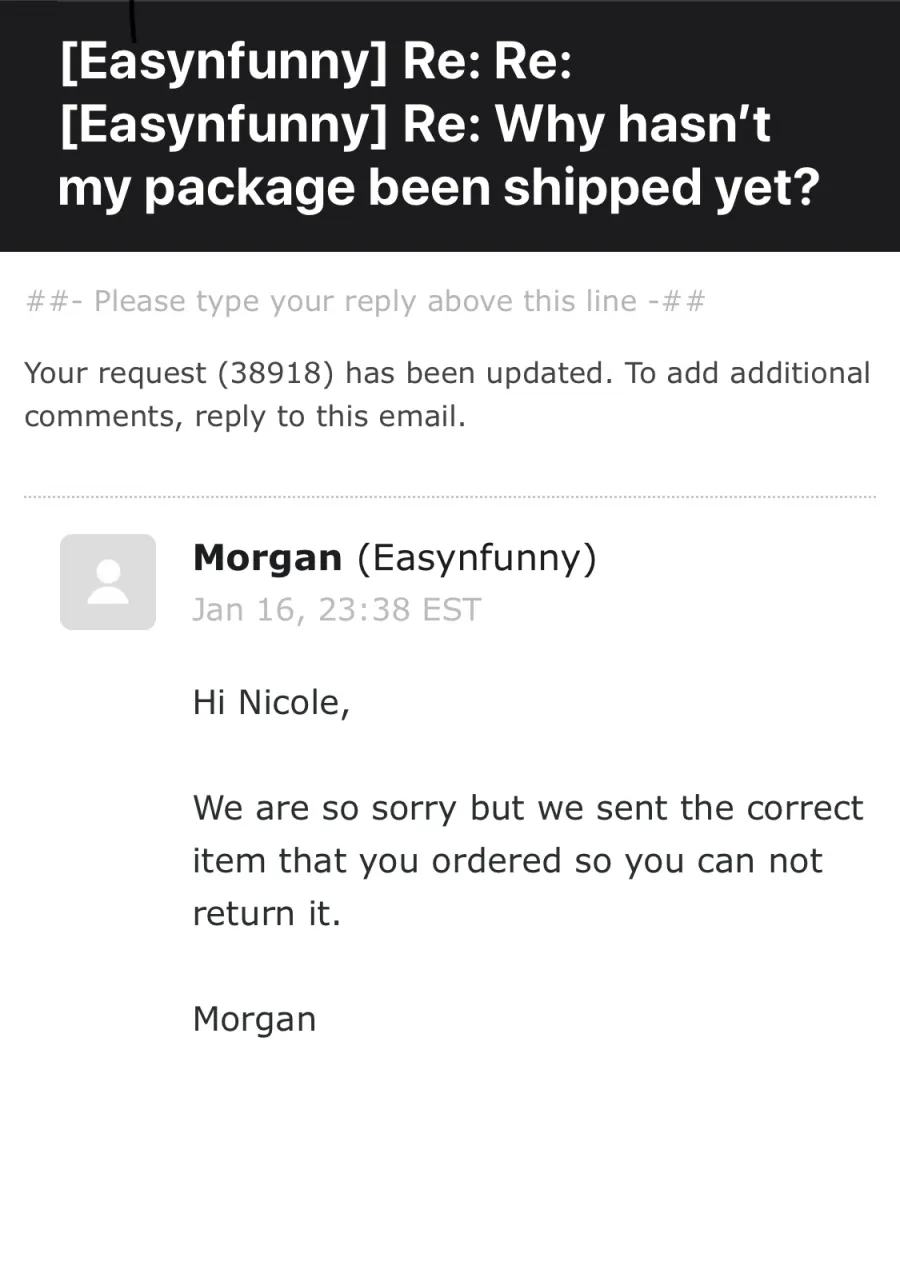900x1281 pixels.
Task: Click Morgan's gray avatar placeholder icon
Action: click(x=108, y=582)
